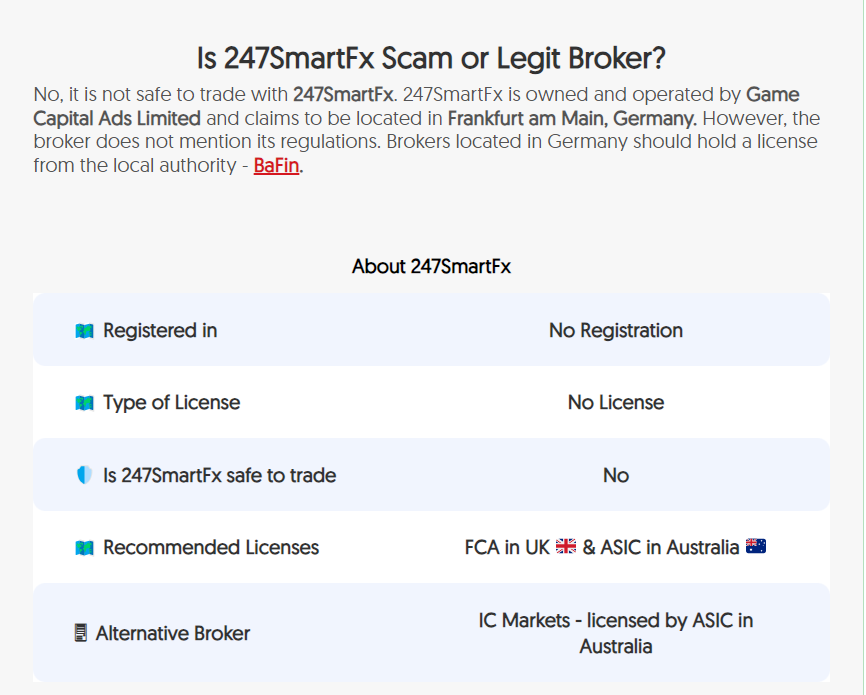Click the map icon beside Registered in
This screenshot has width=866, height=695.
point(85,331)
